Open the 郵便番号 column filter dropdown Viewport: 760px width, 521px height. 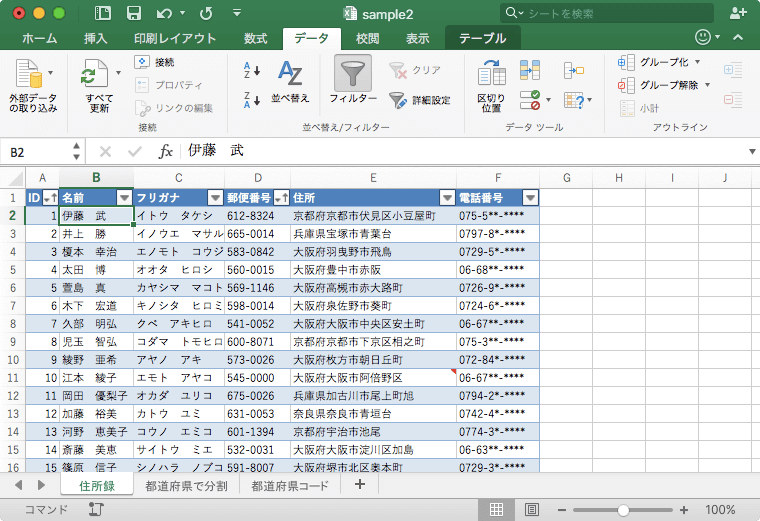point(282,198)
